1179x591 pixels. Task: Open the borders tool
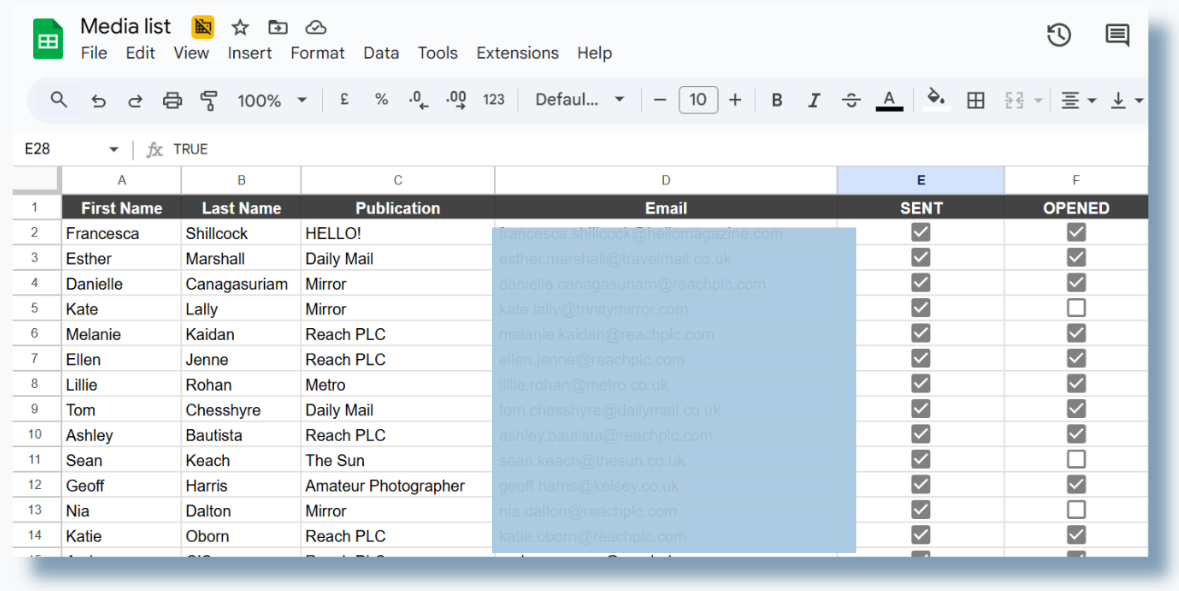pyautogui.click(x=976, y=100)
